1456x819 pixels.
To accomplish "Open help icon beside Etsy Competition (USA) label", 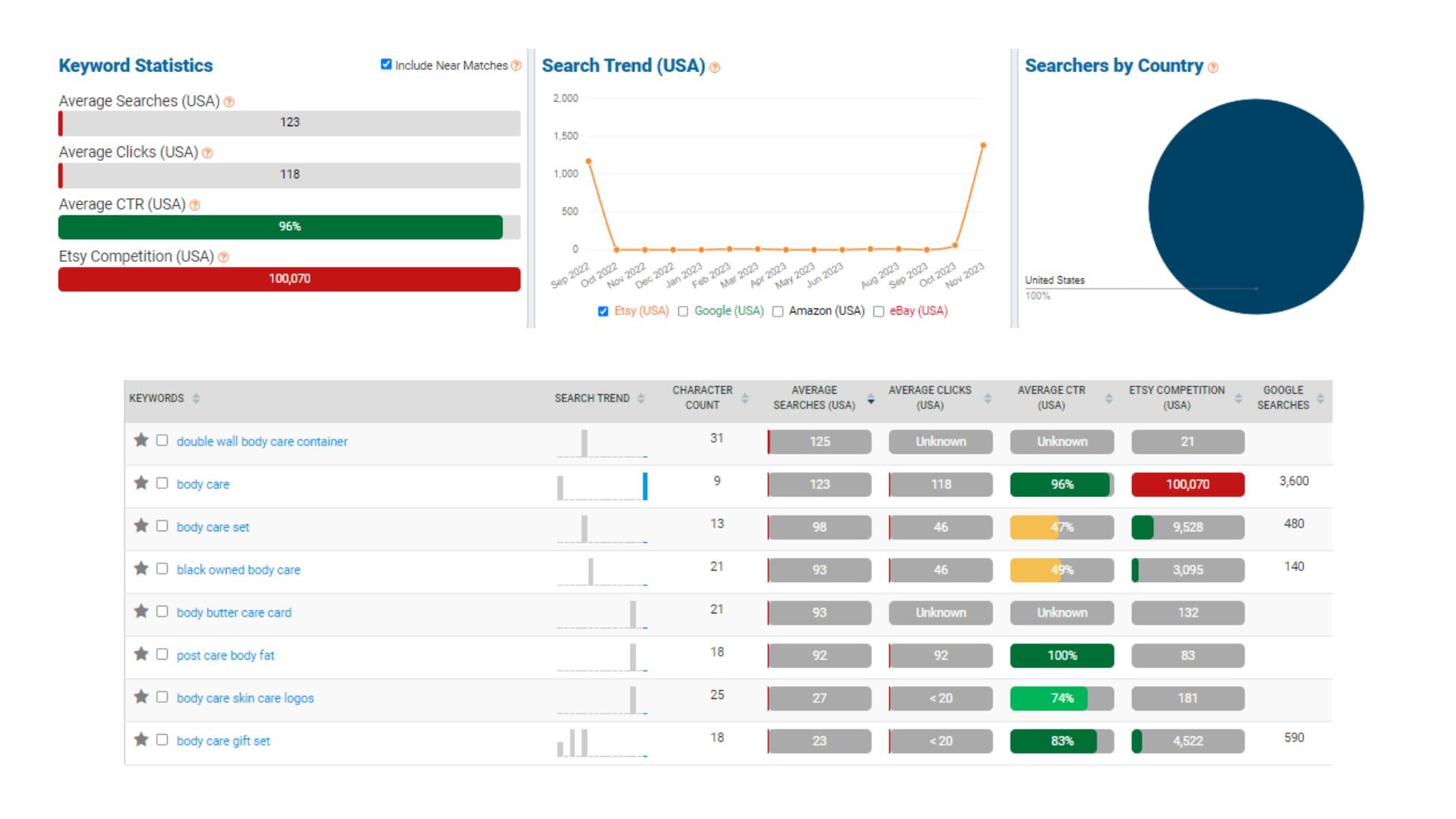I will [223, 257].
